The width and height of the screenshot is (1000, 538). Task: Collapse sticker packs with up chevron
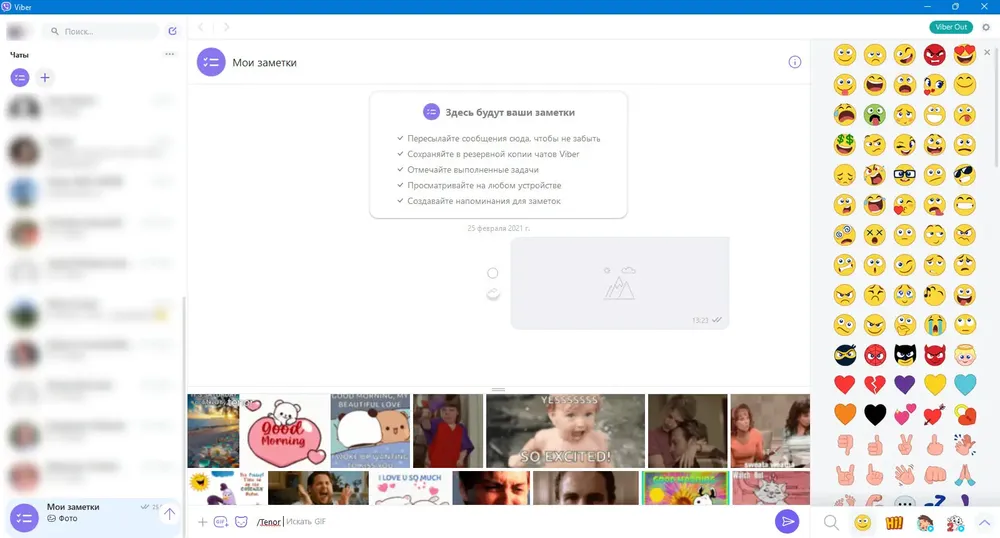[984, 523]
